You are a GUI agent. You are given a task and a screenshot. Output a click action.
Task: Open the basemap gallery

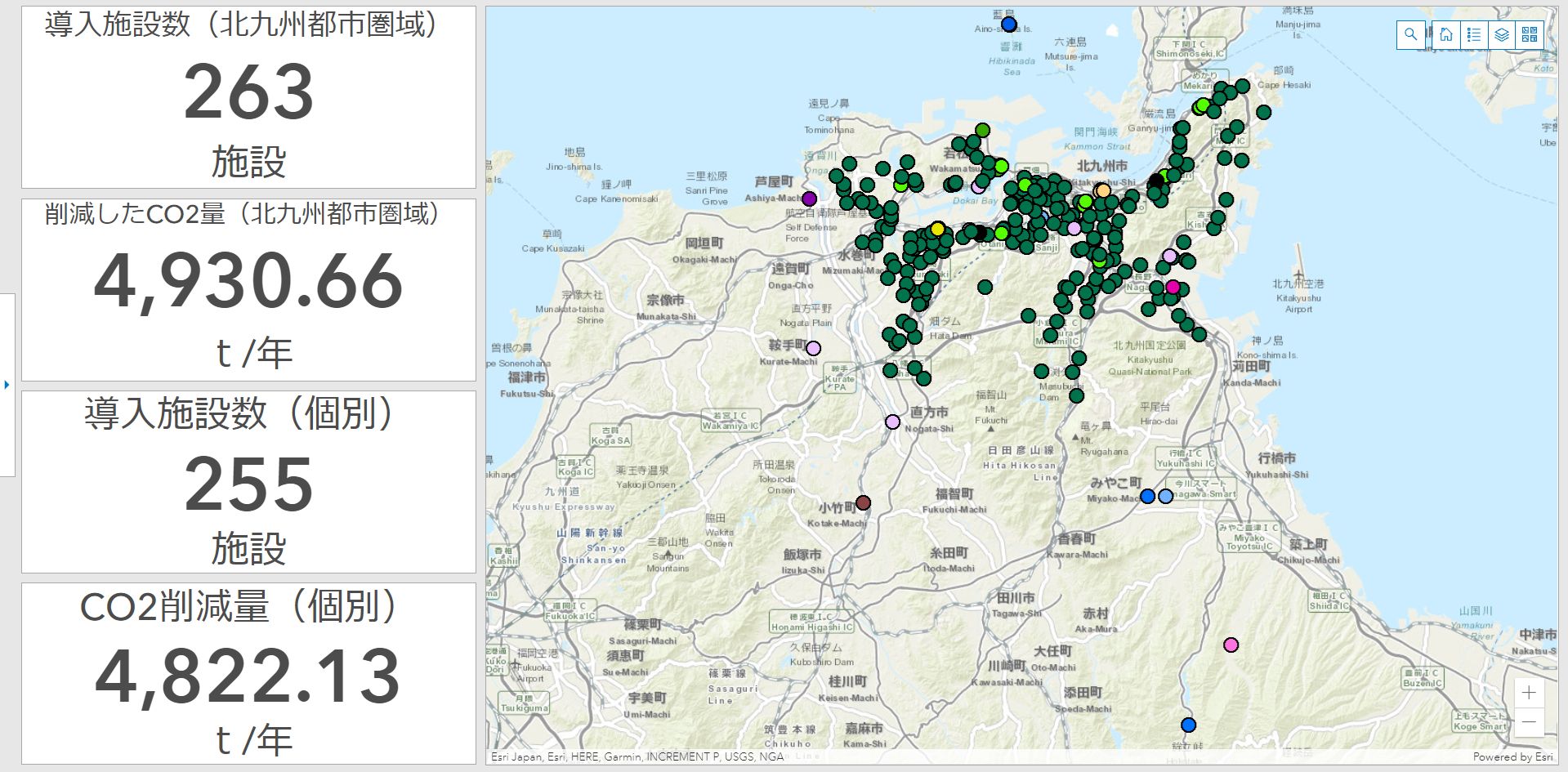click(1530, 34)
